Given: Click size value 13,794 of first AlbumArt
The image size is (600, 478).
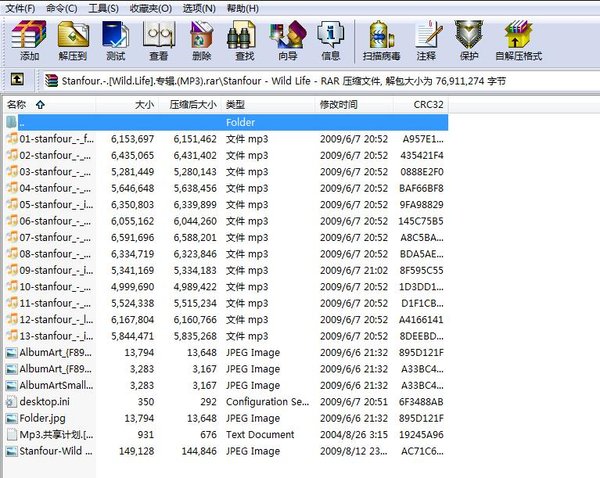Looking at the screenshot, I should coord(139,352).
